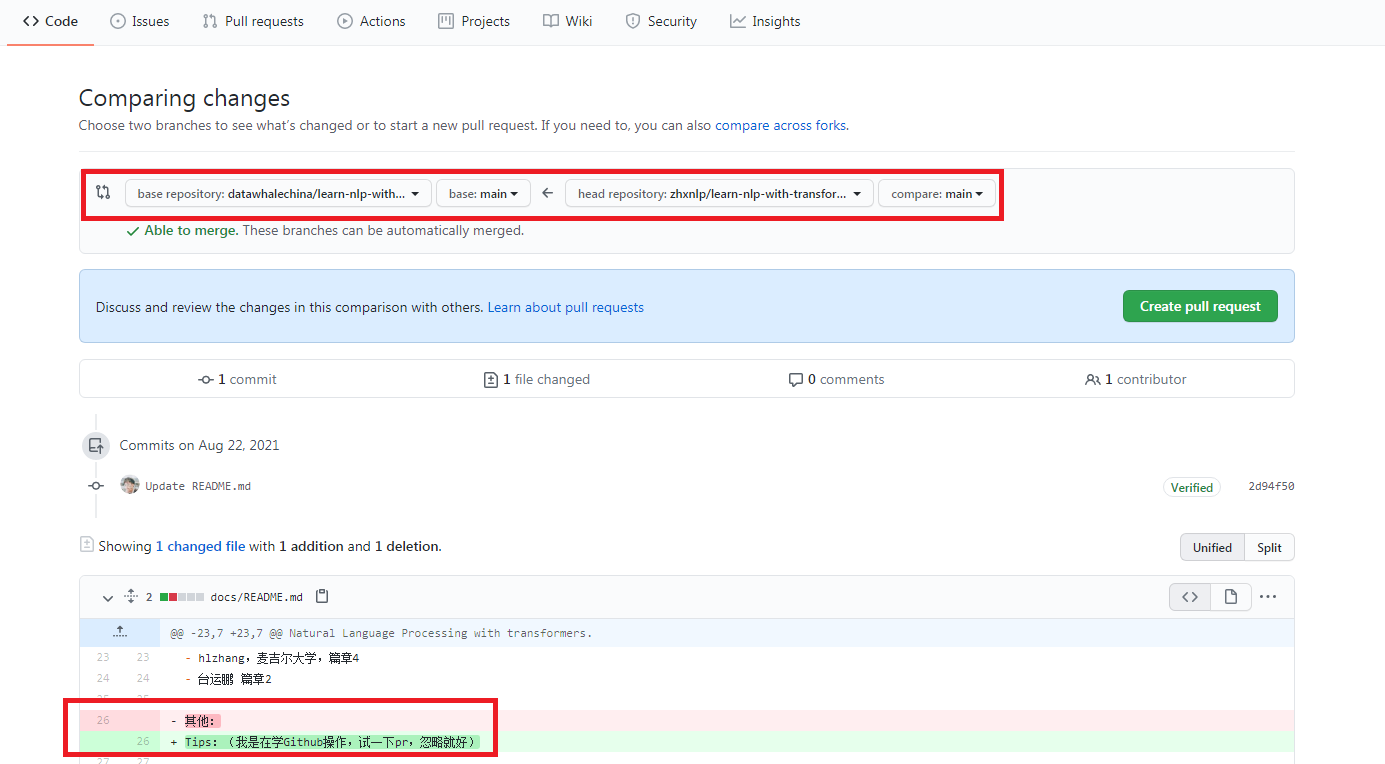Show the source diff view icon

coord(1190,597)
